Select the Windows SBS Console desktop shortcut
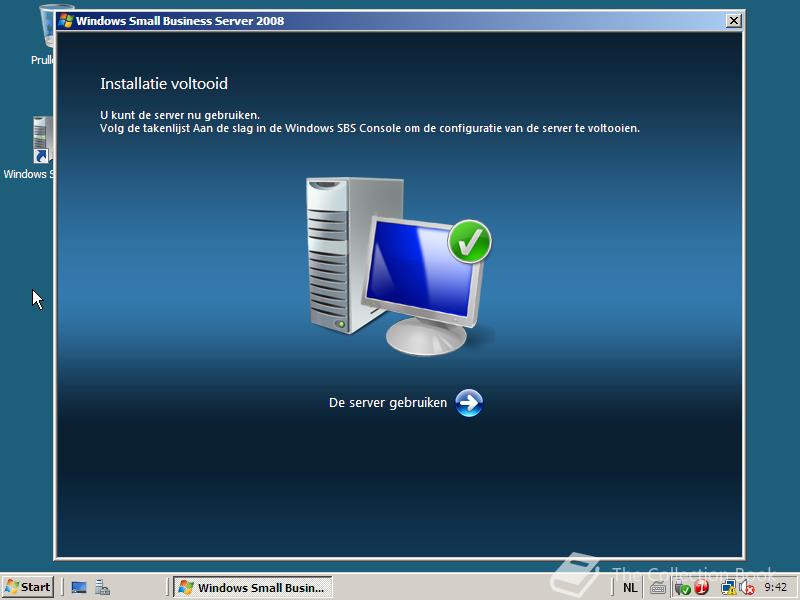This screenshot has height=600, width=800. click(29, 148)
